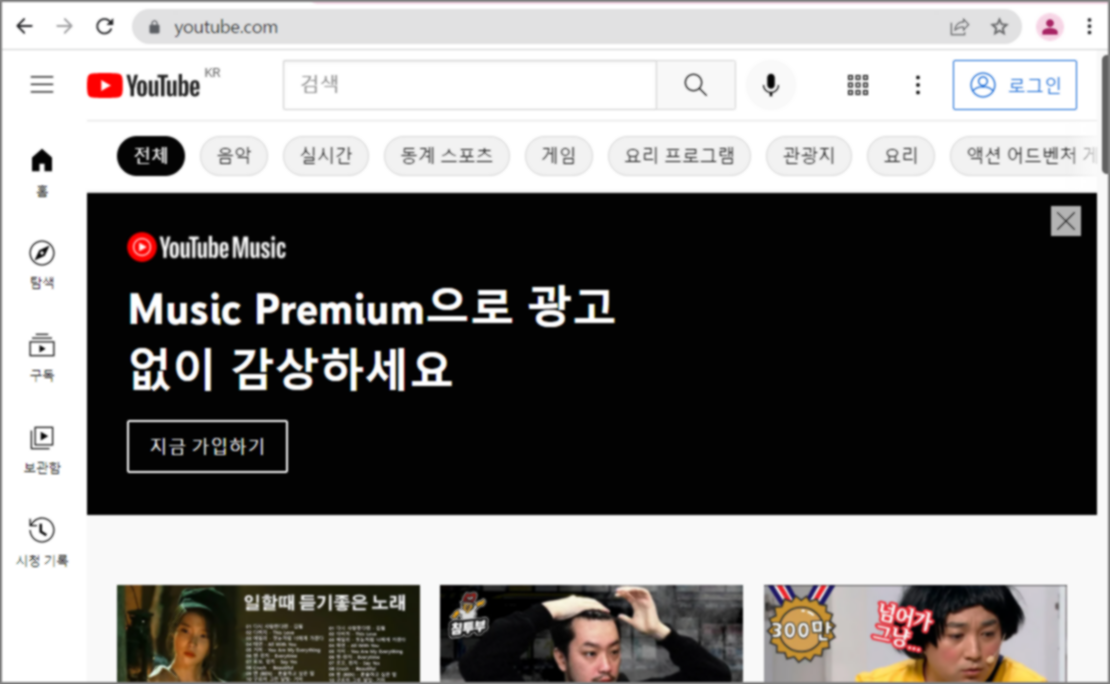Select the 요리 category chip
The height and width of the screenshot is (684, 1110).
coord(900,156)
